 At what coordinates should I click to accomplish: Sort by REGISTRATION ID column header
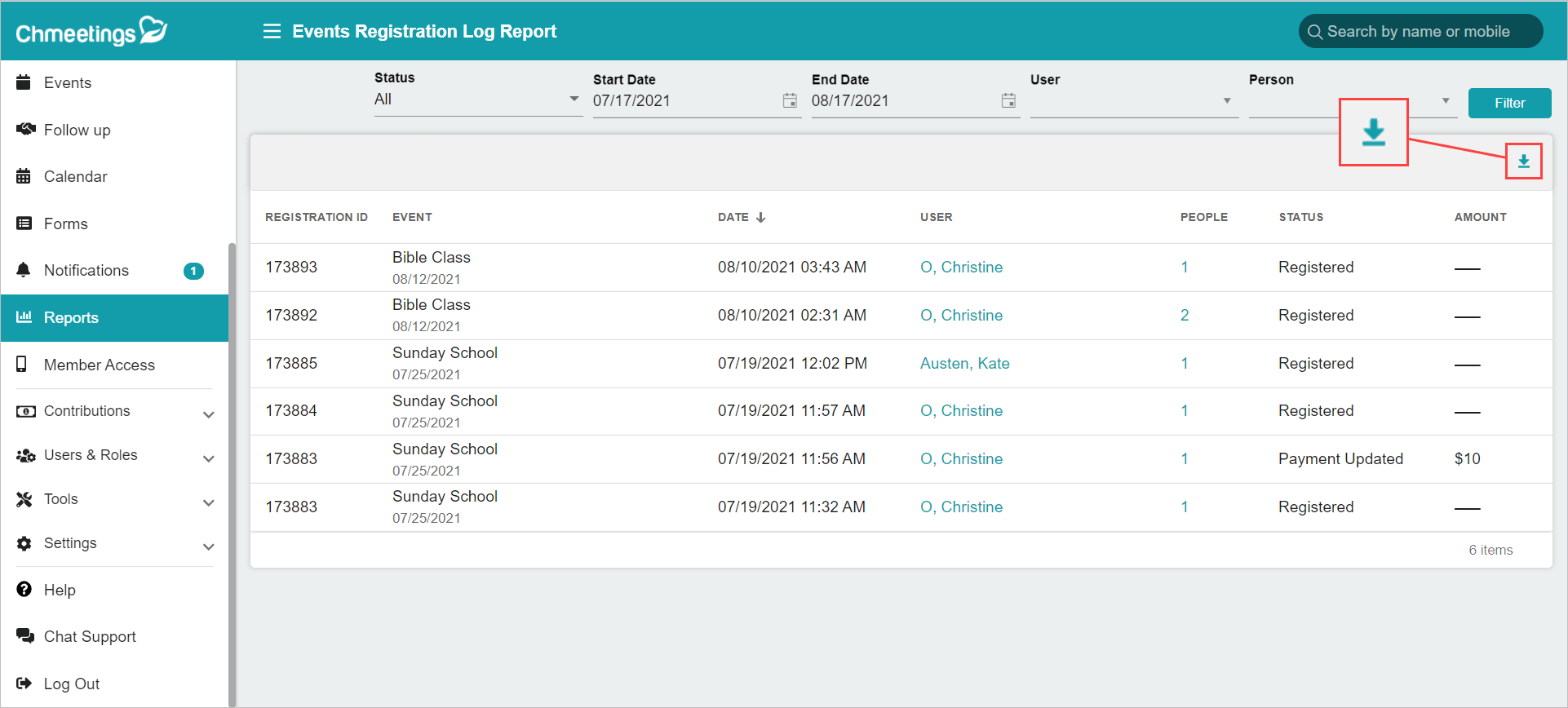pos(317,217)
